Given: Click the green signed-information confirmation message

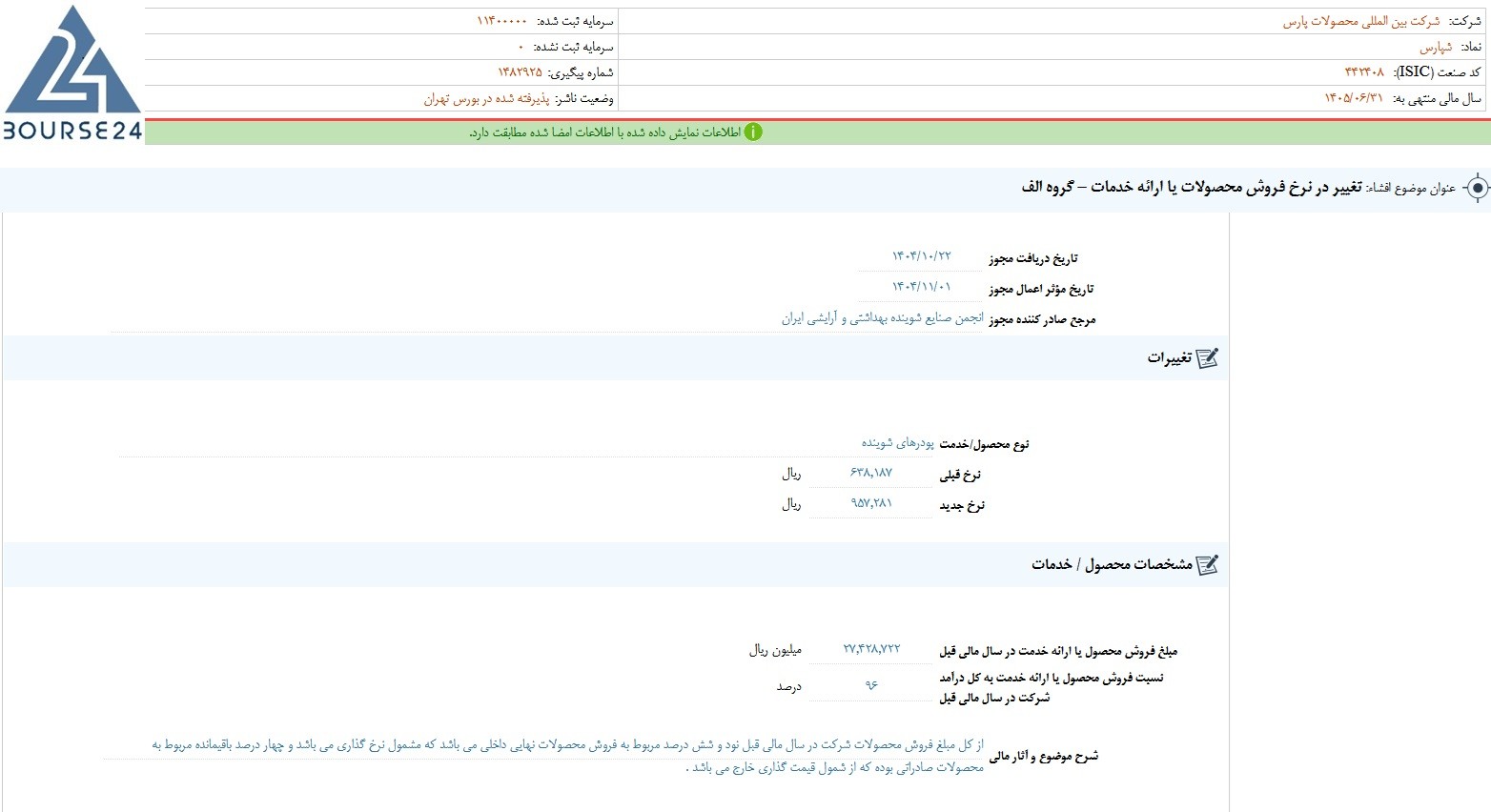Looking at the screenshot, I should pos(605,132).
